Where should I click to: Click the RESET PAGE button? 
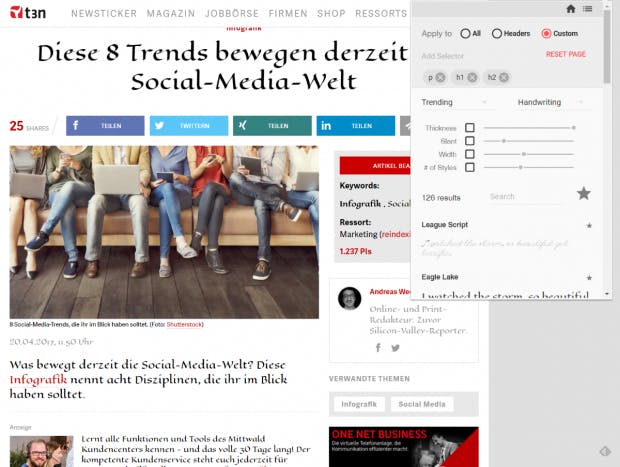566,54
